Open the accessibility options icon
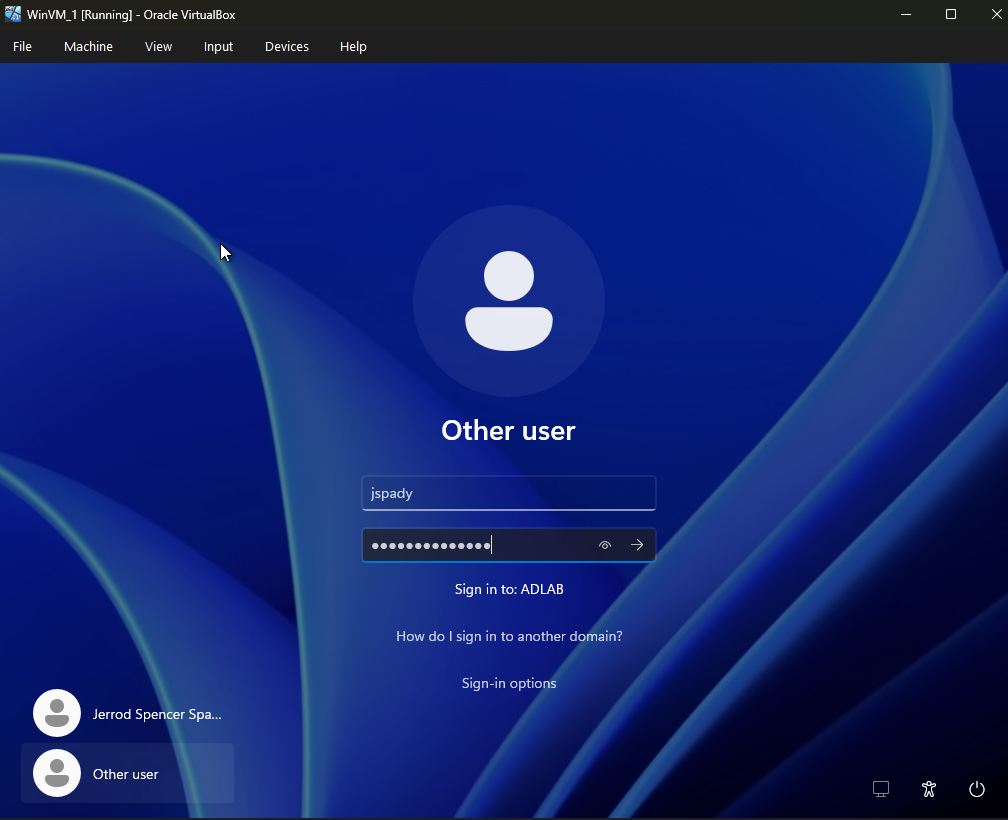This screenshot has height=820, width=1008. [928, 789]
